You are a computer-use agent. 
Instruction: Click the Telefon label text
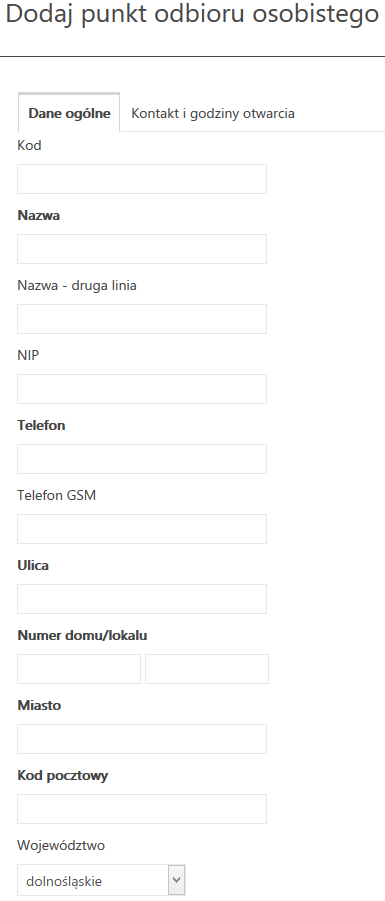click(x=41, y=426)
